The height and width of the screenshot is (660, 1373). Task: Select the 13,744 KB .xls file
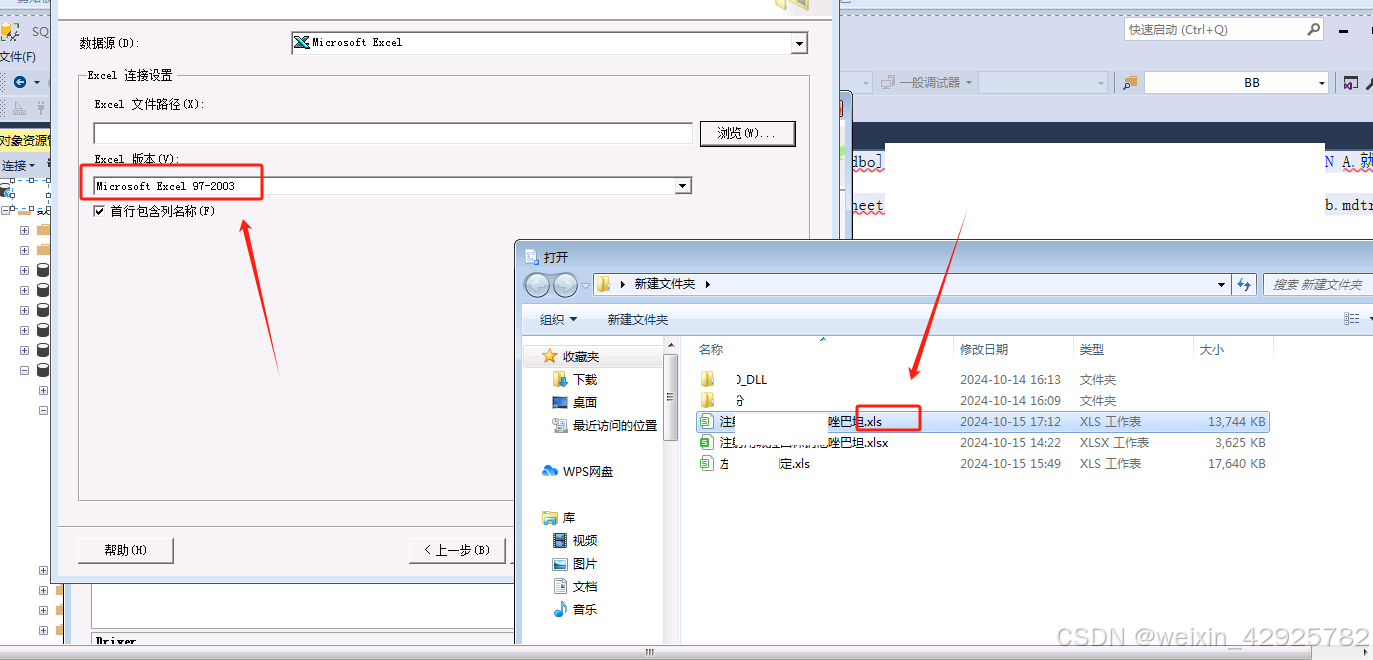click(x=982, y=422)
